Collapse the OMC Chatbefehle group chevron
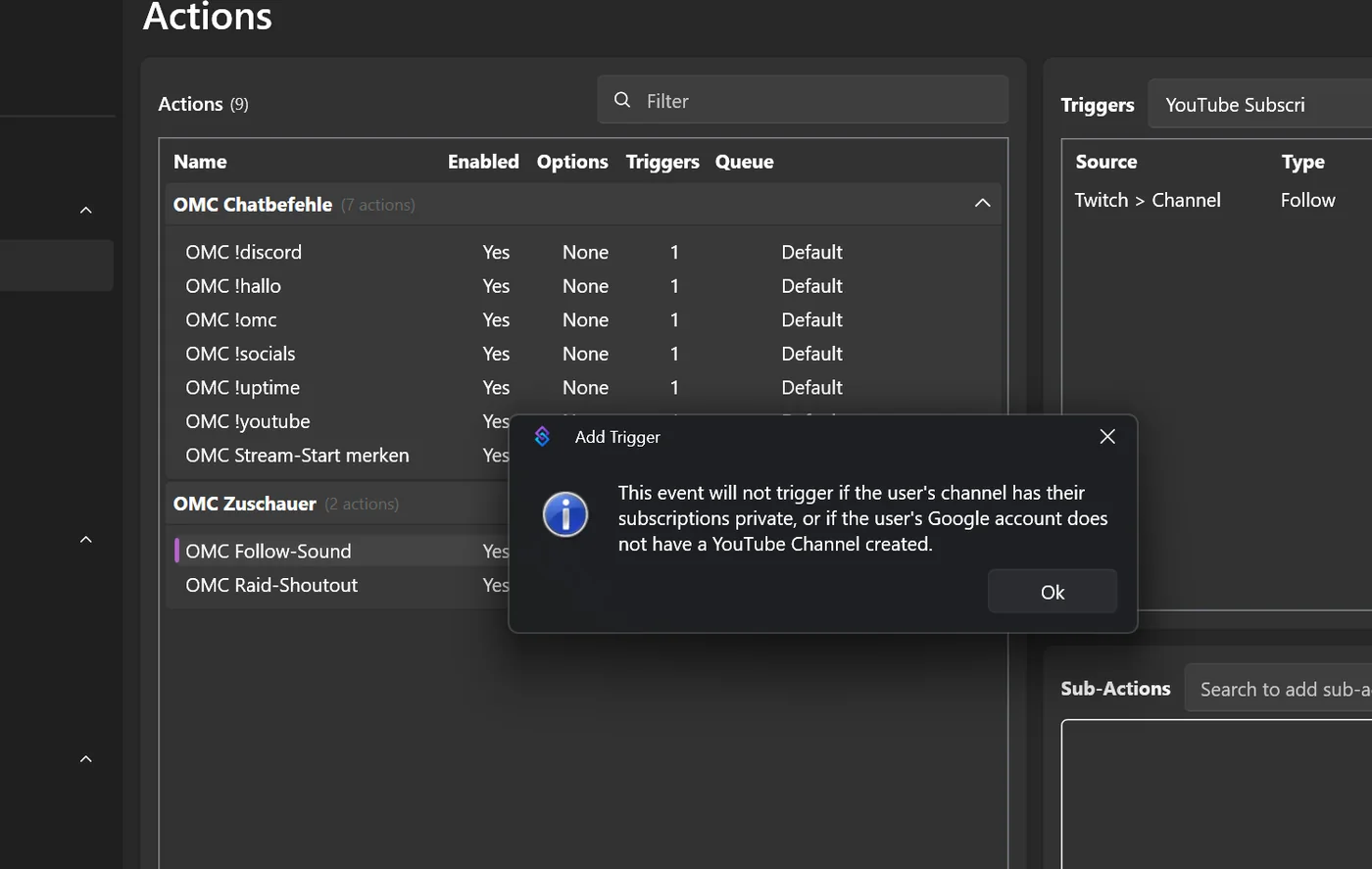This screenshot has width=1372, height=869. 982,204
